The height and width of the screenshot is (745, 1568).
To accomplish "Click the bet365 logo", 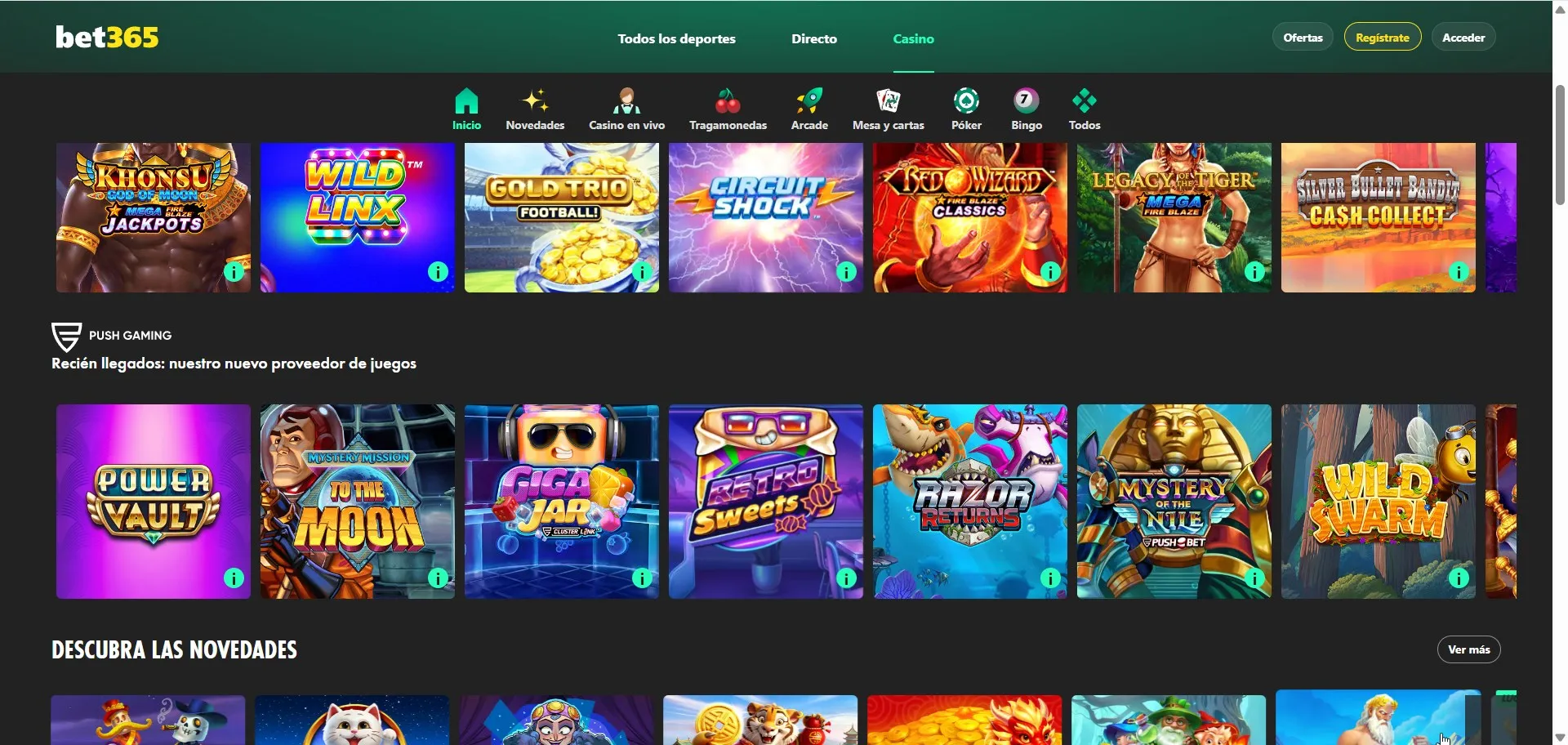I will click(x=107, y=38).
